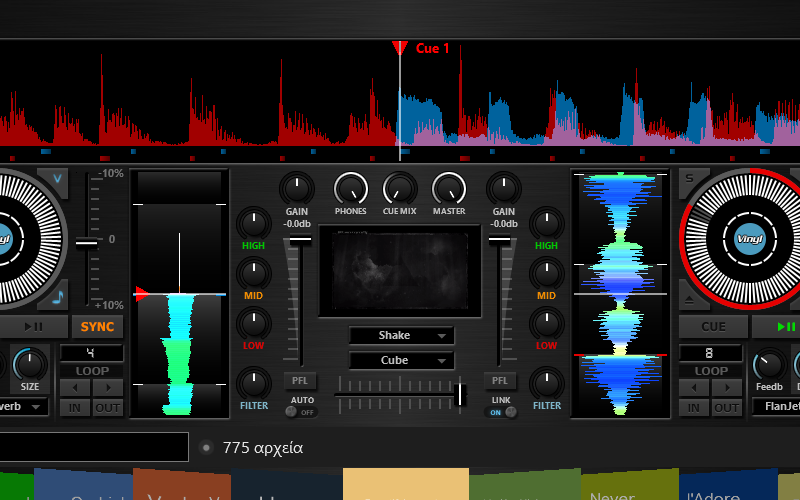This screenshot has height=500, width=800.
Task: Click the right channel HIGH EQ knob
Action: click(x=546, y=223)
